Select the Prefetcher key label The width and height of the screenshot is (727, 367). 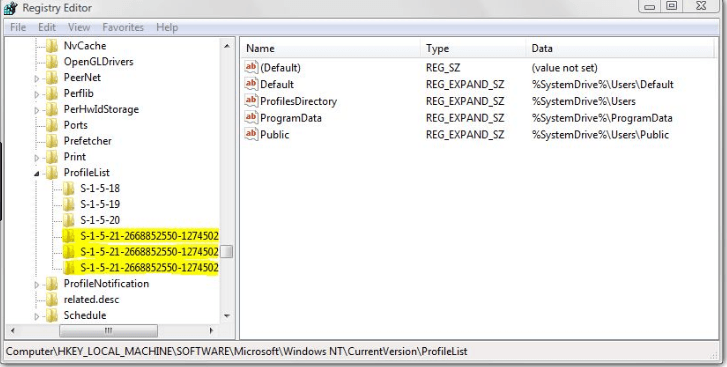tap(88, 141)
